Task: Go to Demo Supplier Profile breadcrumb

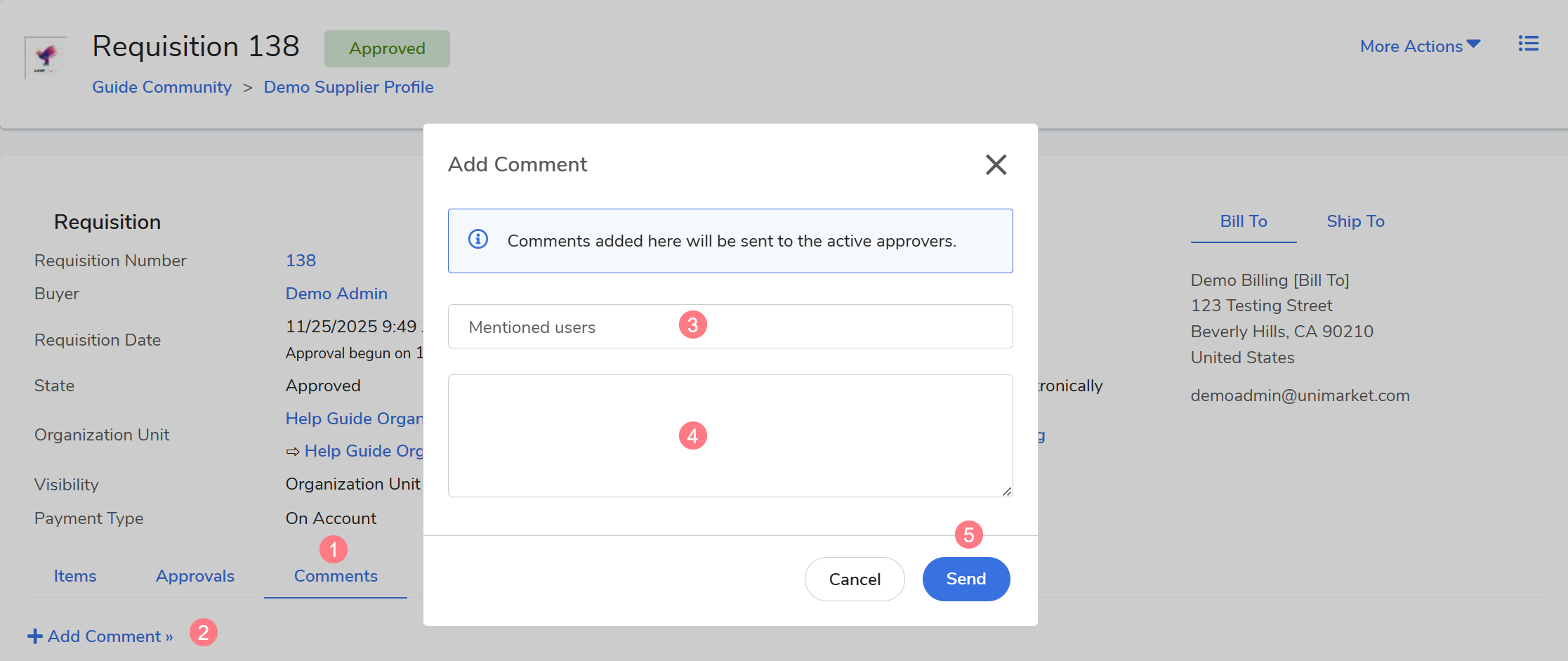Action: coord(348,87)
